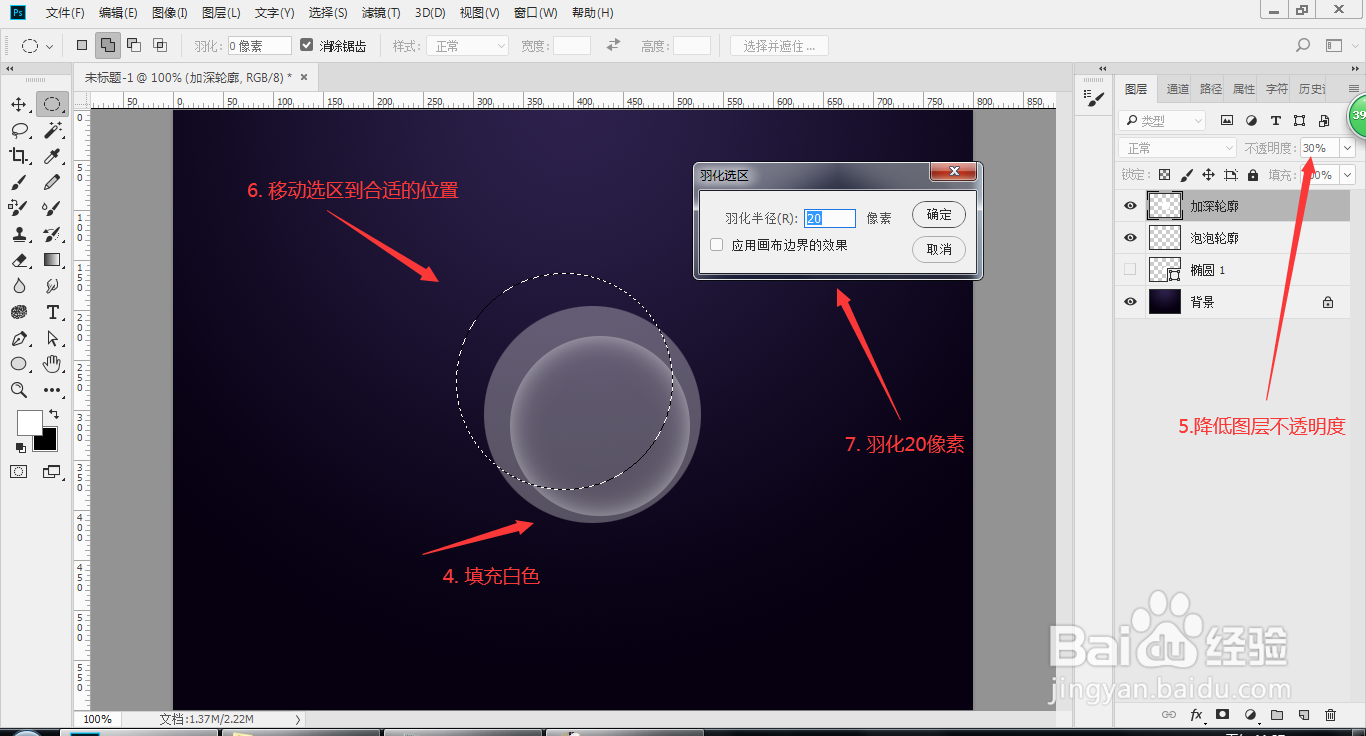
Task: Open the brush settings panel icon
Action: click(x=1095, y=99)
